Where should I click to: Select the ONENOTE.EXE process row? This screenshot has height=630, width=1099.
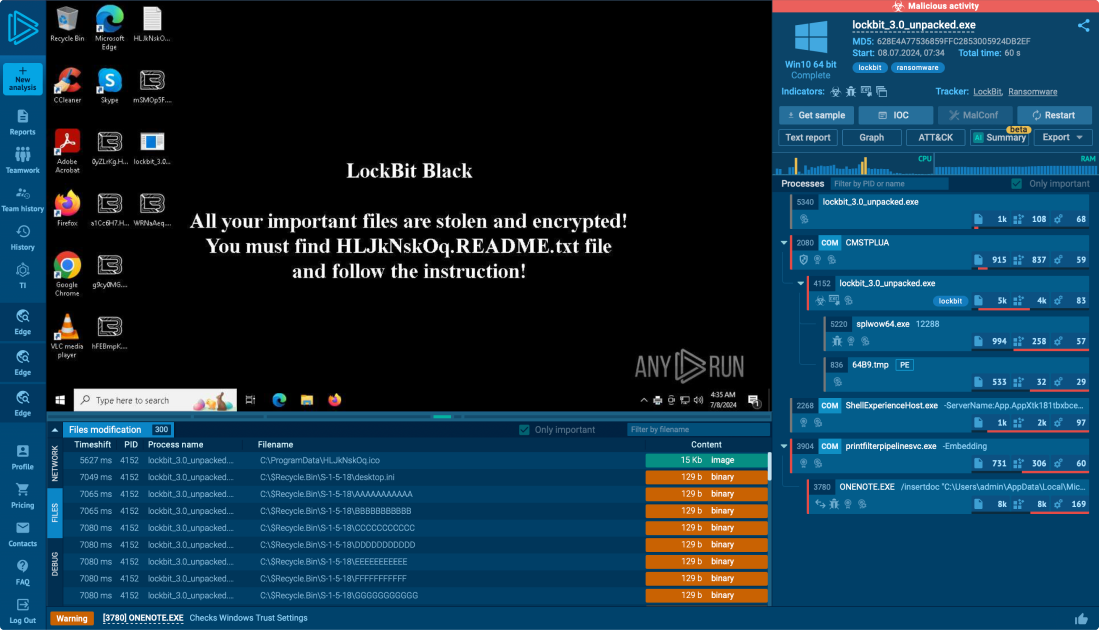point(950,495)
